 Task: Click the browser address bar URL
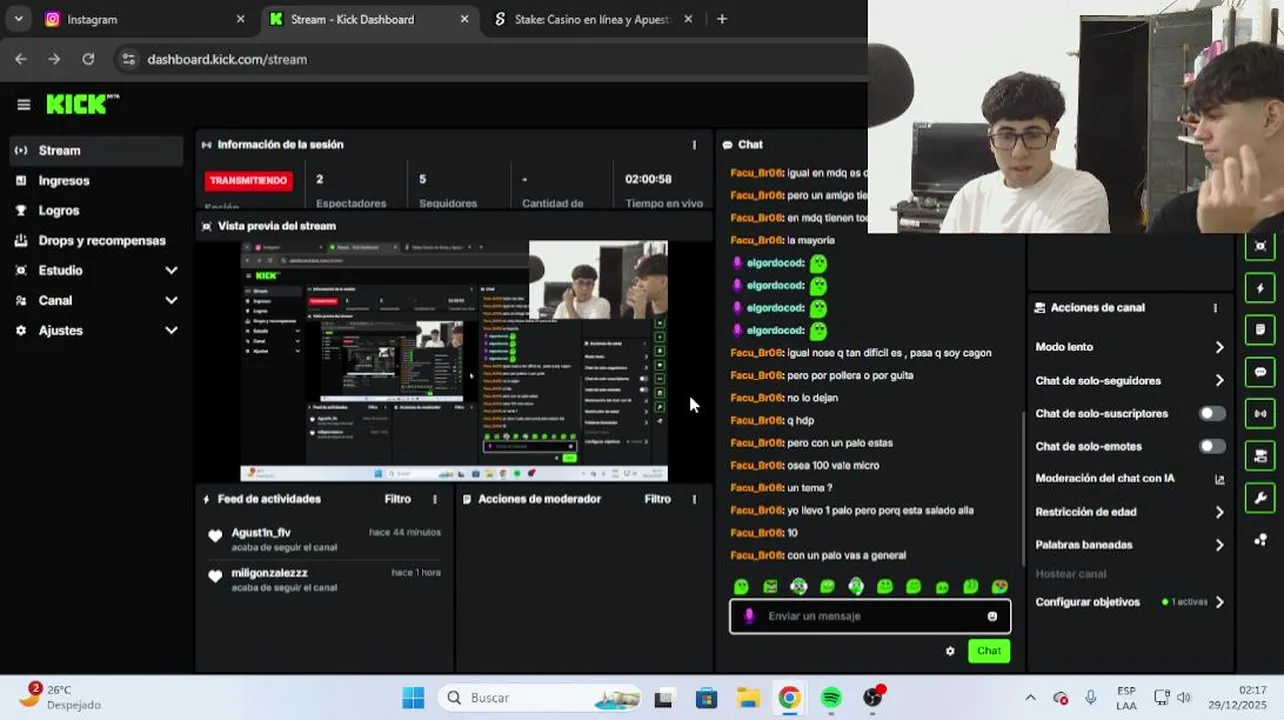227,59
